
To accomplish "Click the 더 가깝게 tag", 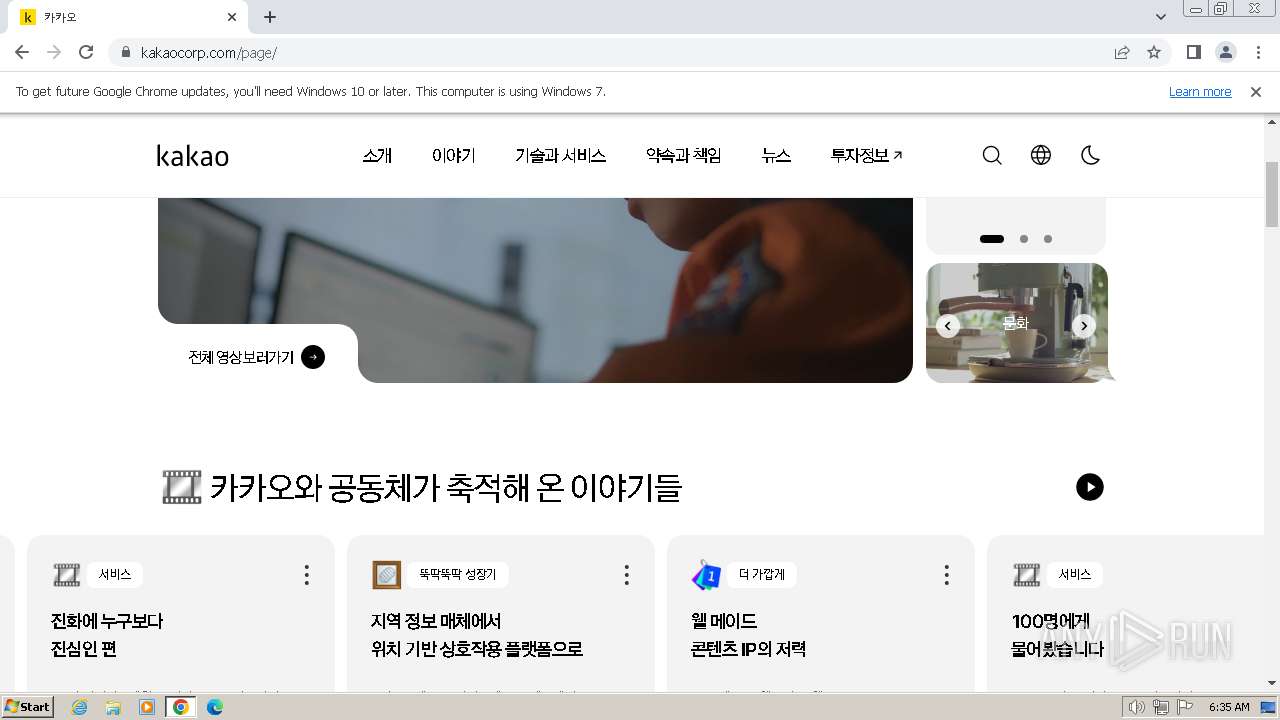I will (x=762, y=575).
